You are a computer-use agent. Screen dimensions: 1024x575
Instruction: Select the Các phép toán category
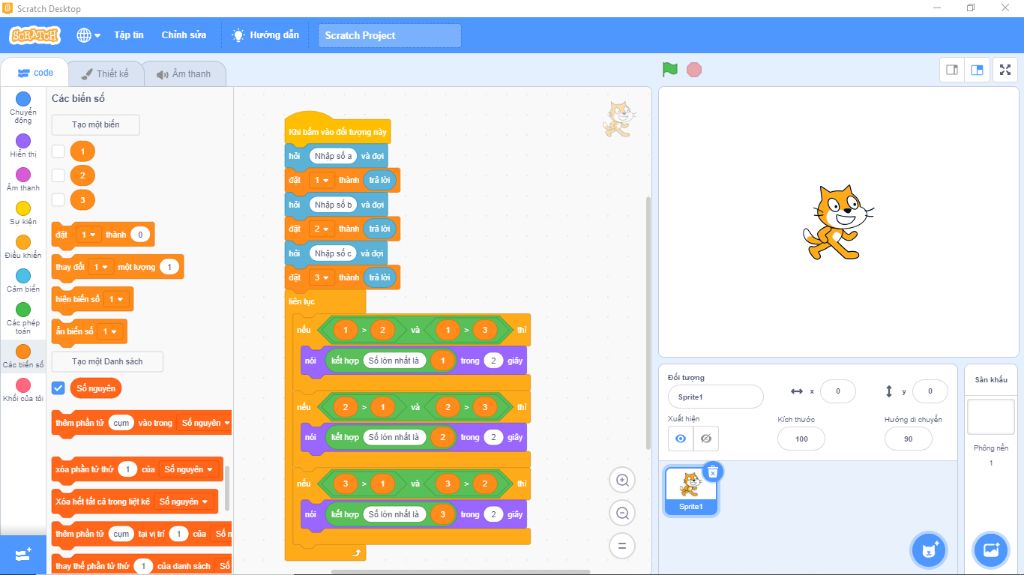coord(24,318)
